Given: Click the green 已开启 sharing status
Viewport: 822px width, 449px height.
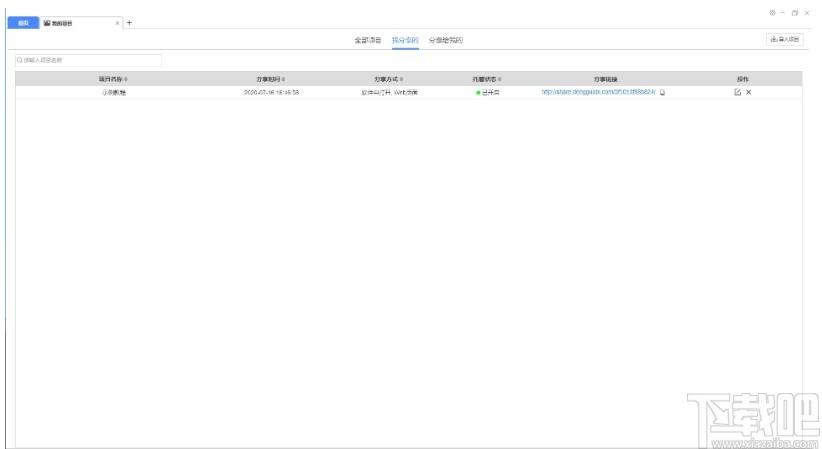Looking at the screenshot, I should point(488,92).
